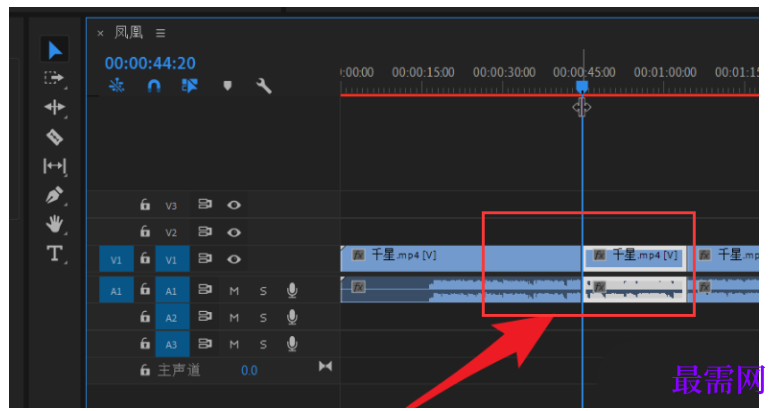Mute the A1 audio track

[234, 291]
